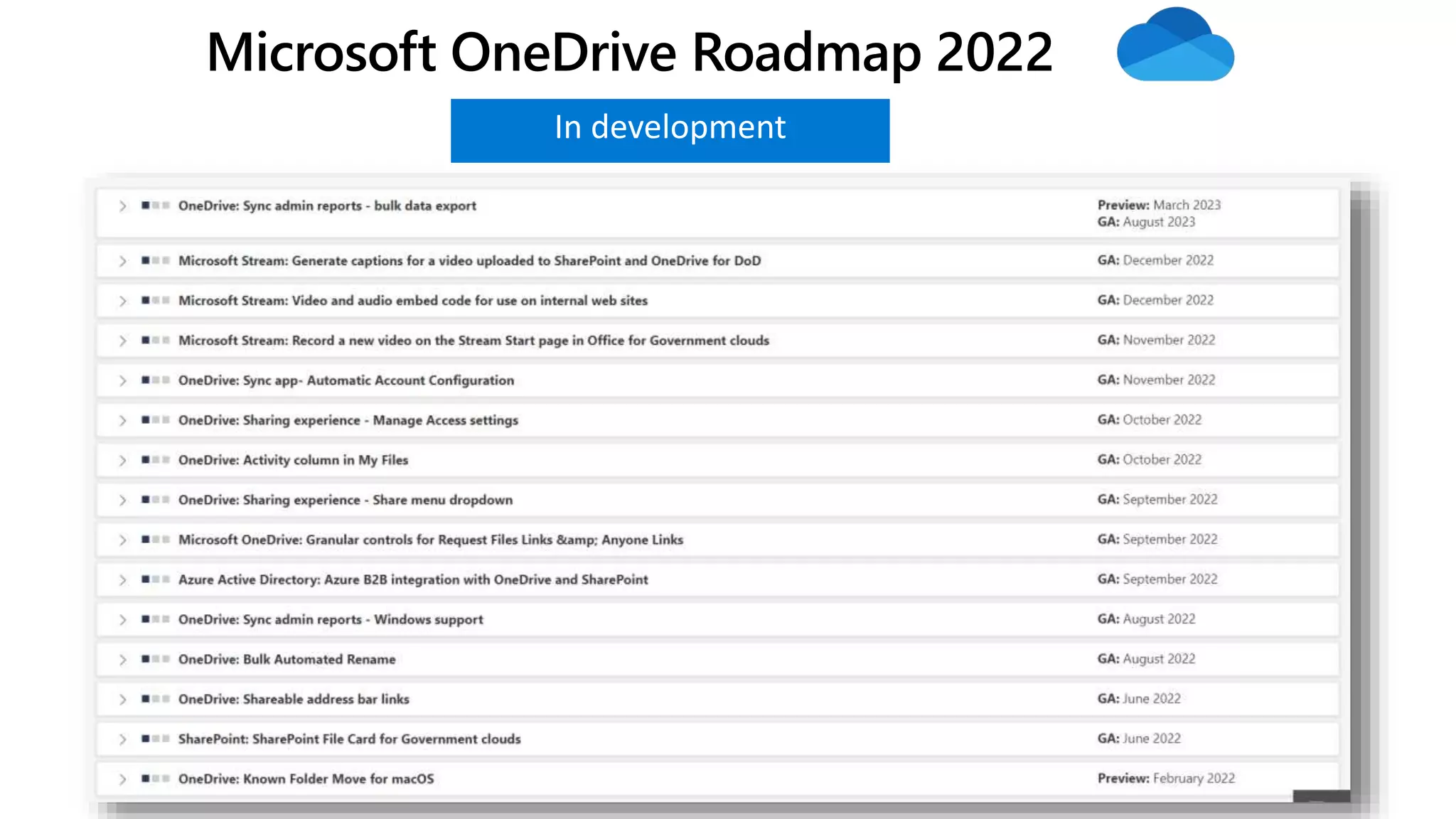Select 'OneDrive: Activity column in My Files' text
This screenshot has height=819, width=1456.
(294, 460)
